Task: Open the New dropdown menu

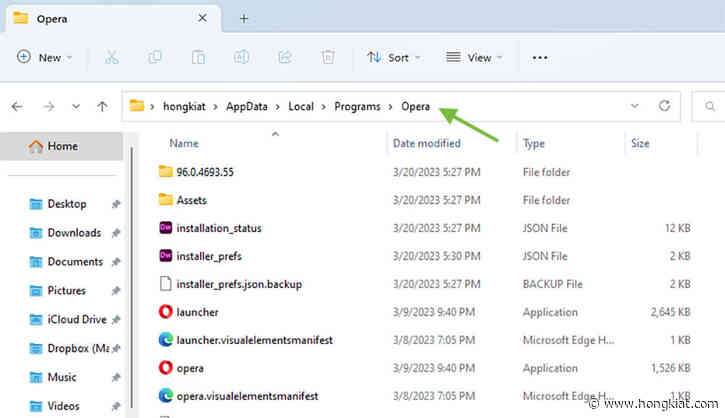Action: point(44,57)
